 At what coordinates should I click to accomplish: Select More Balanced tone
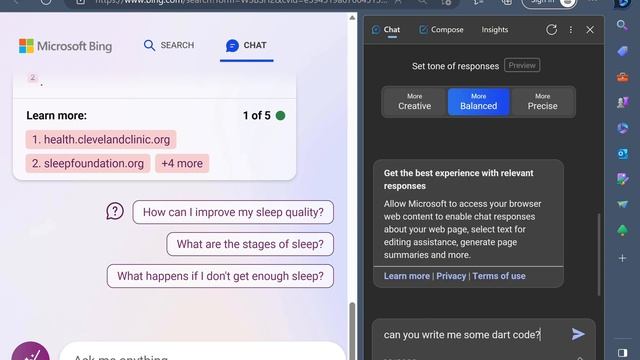(478, 102)
